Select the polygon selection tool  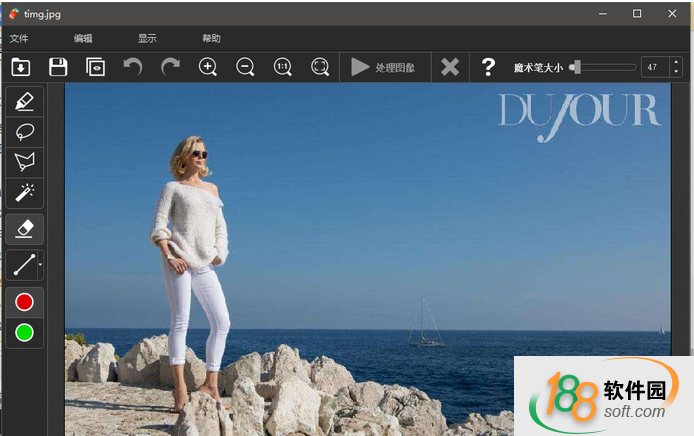click(25, 161)
